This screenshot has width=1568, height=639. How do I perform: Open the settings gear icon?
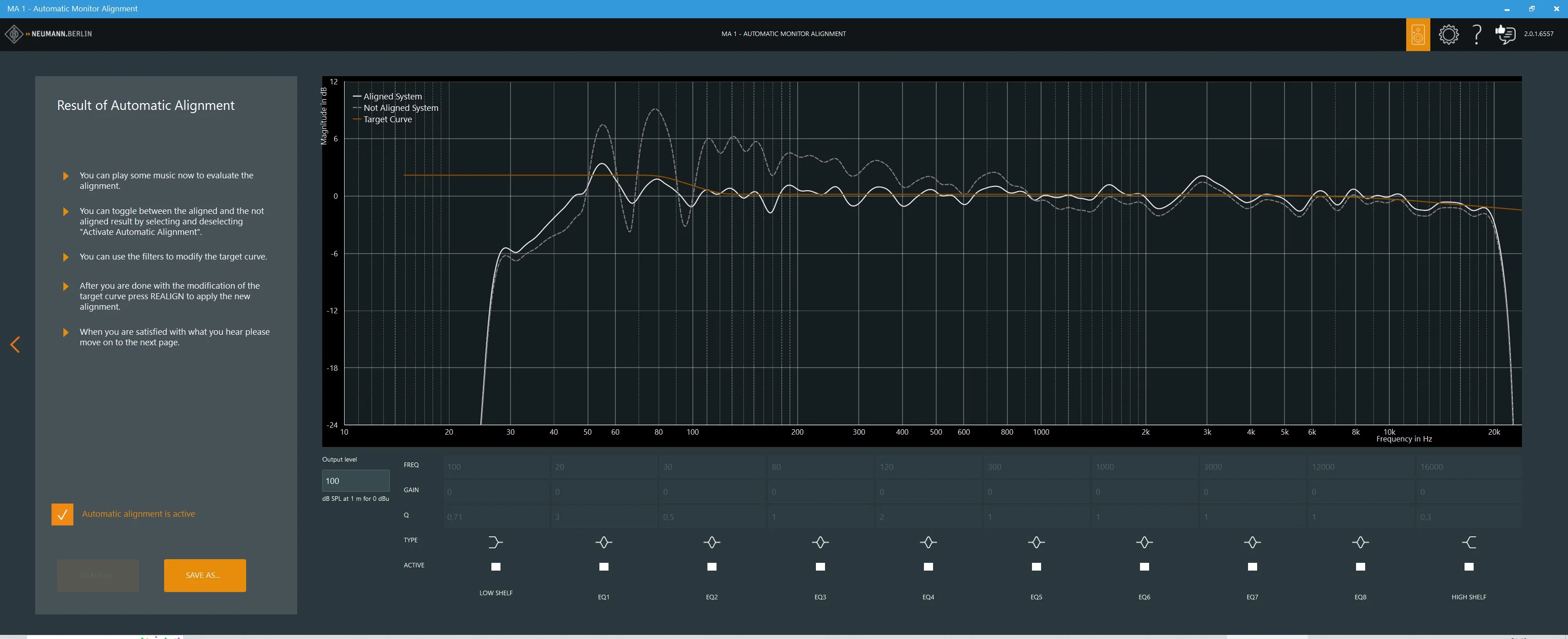(x=1449, y=34)
